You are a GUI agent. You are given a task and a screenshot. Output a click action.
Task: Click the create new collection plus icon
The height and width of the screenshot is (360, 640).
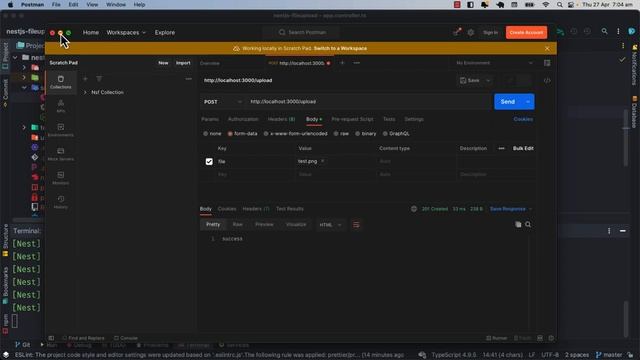click(x=85, y=78)
